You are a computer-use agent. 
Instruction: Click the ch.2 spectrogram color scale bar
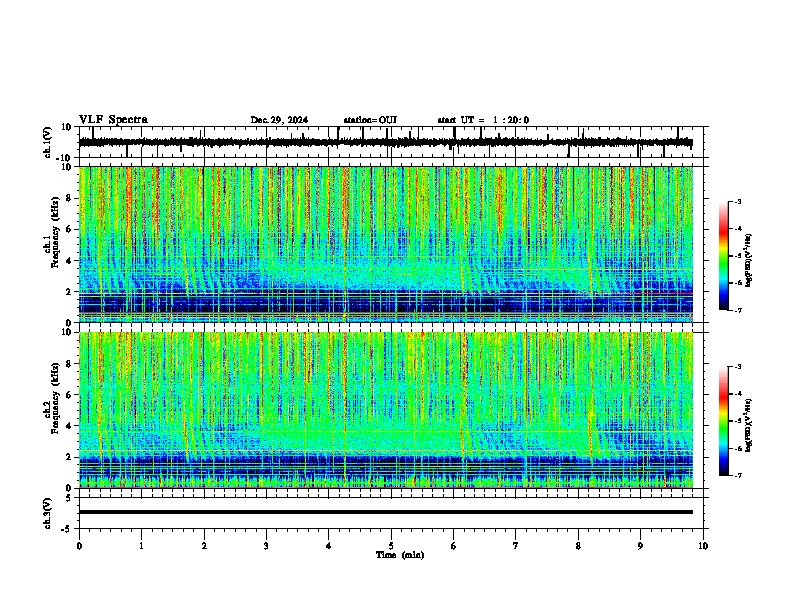724,421
